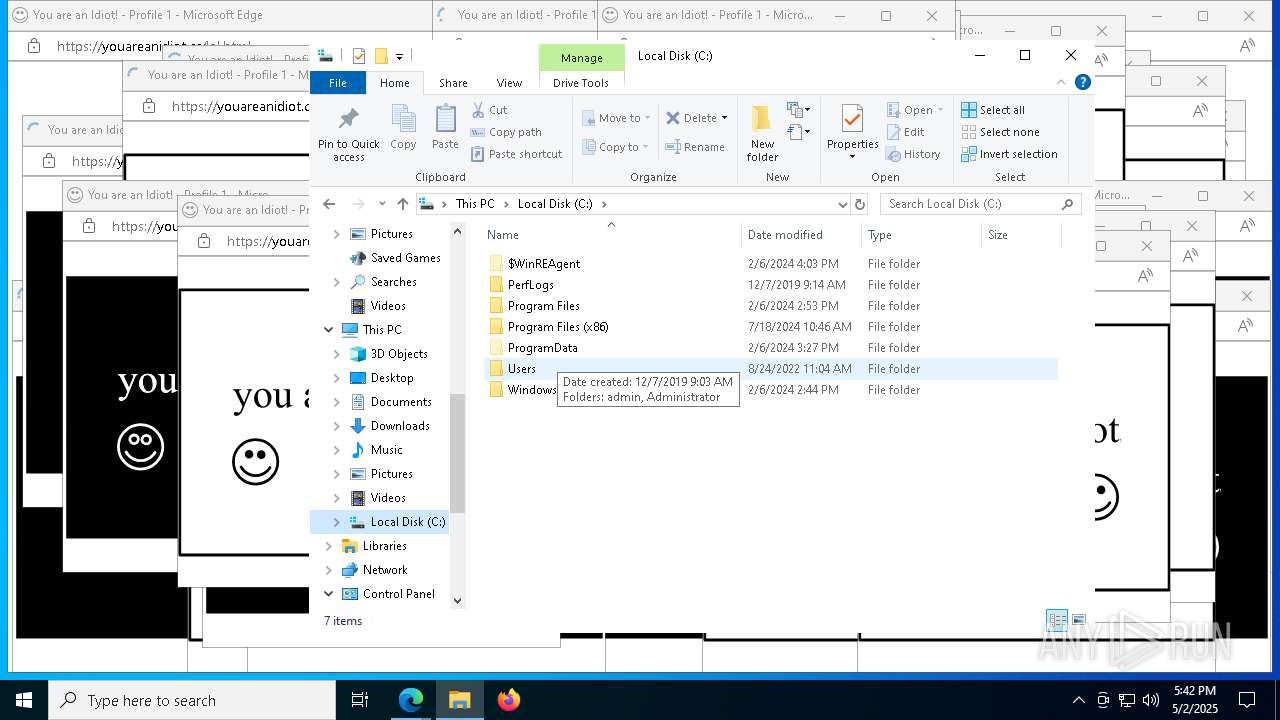Image resolution: width=1280 pixels, height=720 pixels.
Task: Expand Network tree node
Action: (x=328, y=570)
